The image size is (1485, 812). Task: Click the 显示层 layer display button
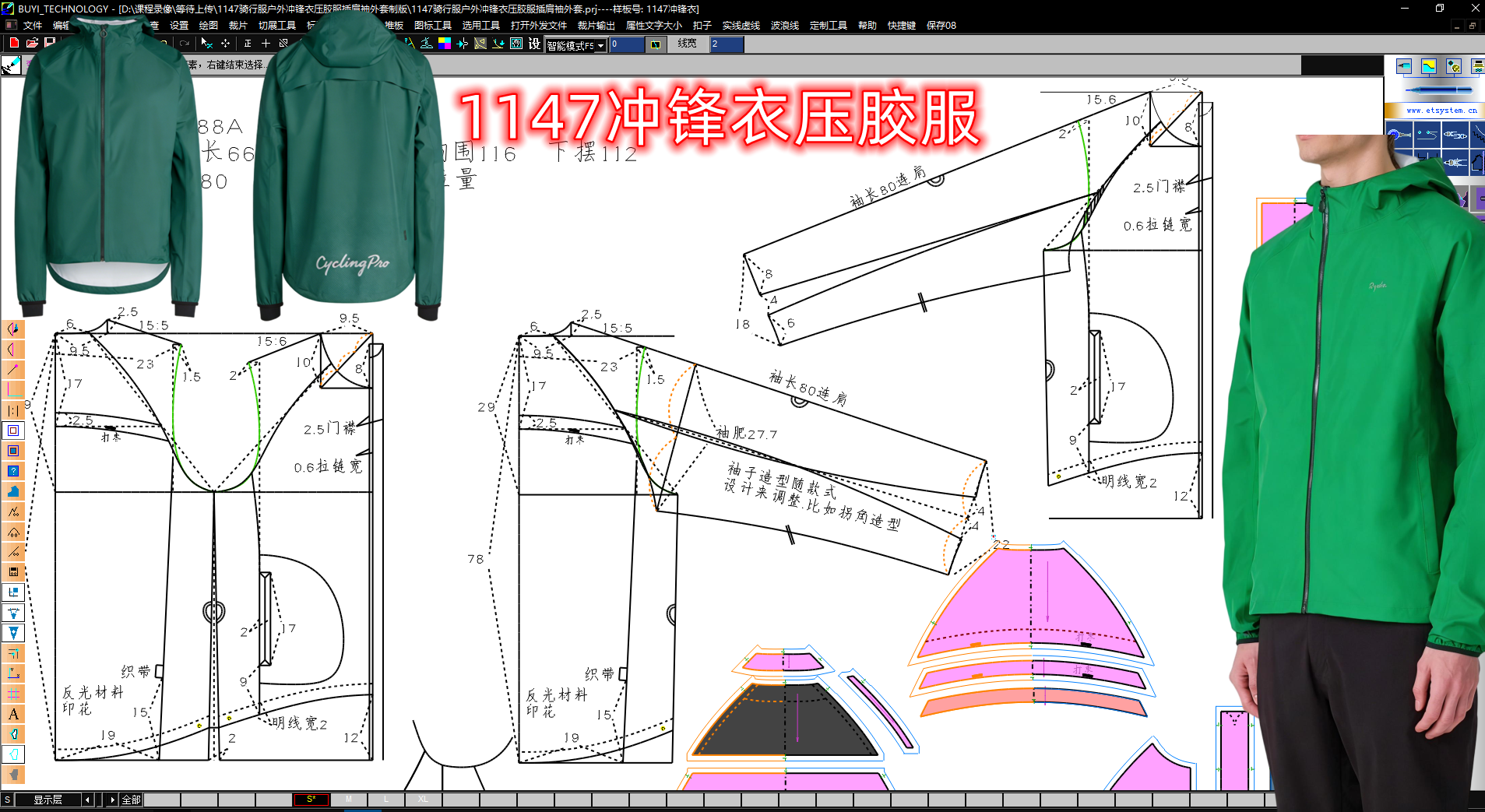tap(47, 800)
